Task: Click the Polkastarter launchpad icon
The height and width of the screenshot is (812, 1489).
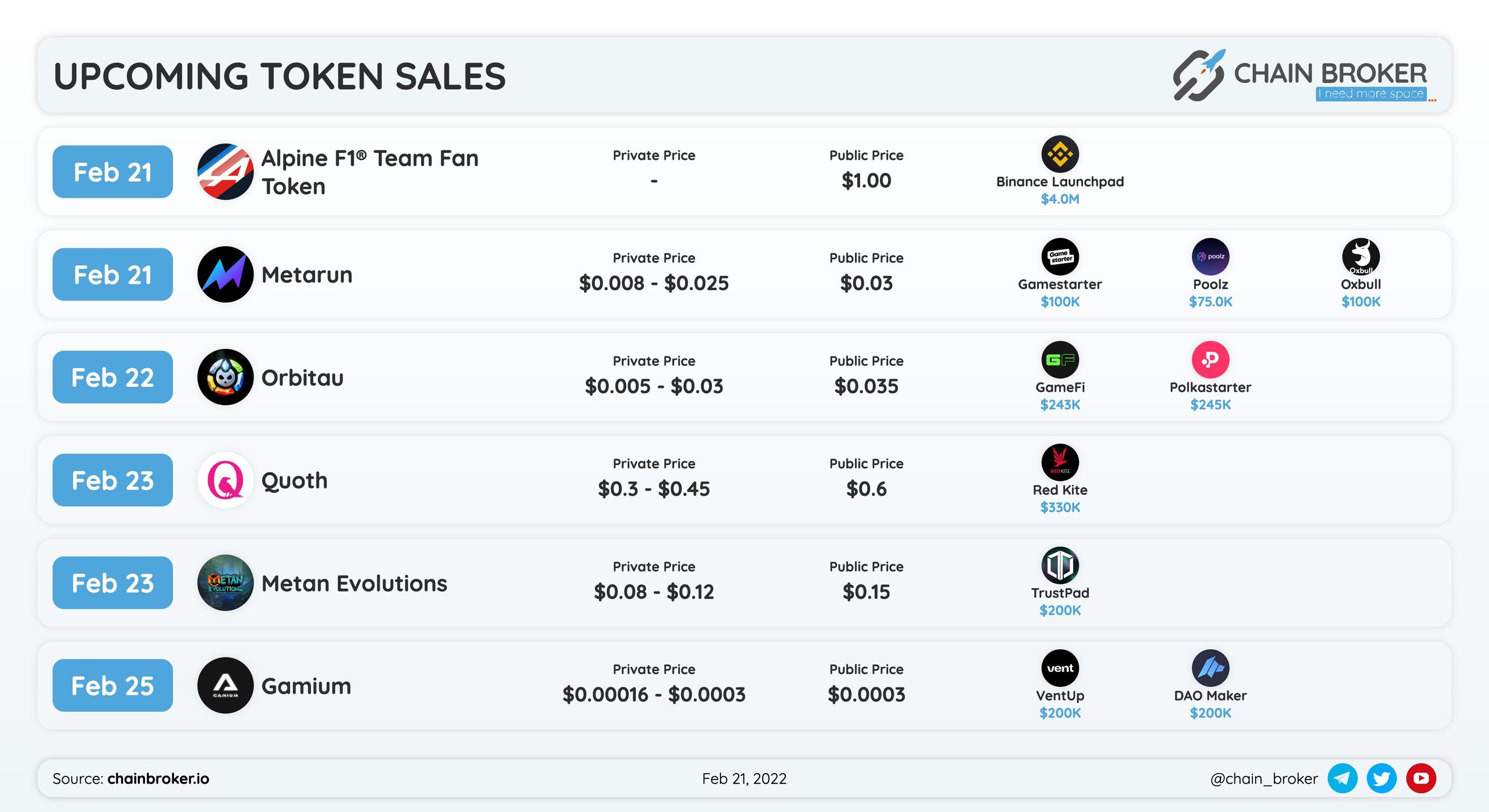Action: click(1210, 359)
